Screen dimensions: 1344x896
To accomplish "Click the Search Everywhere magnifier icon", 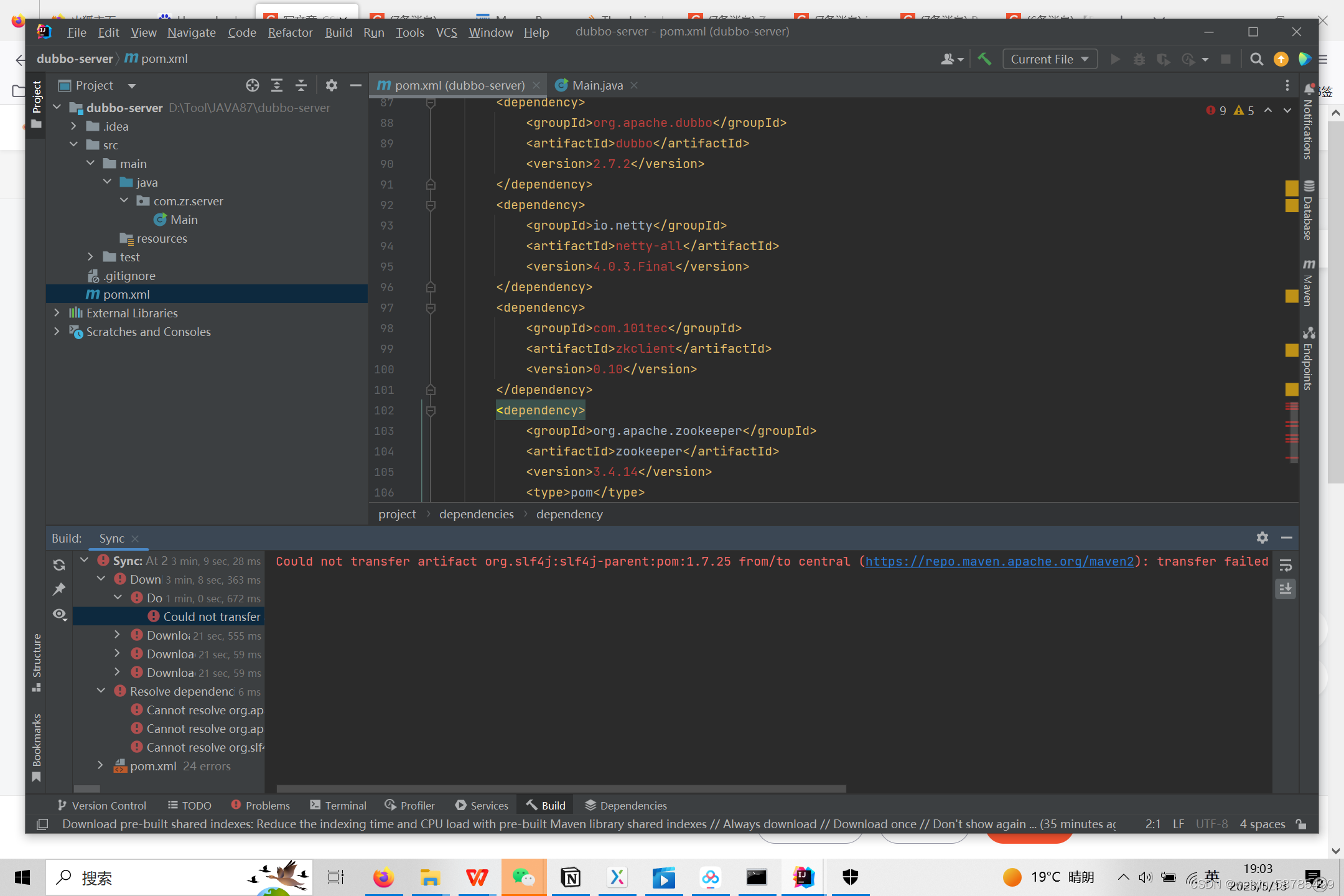I will click(1256, 59).
